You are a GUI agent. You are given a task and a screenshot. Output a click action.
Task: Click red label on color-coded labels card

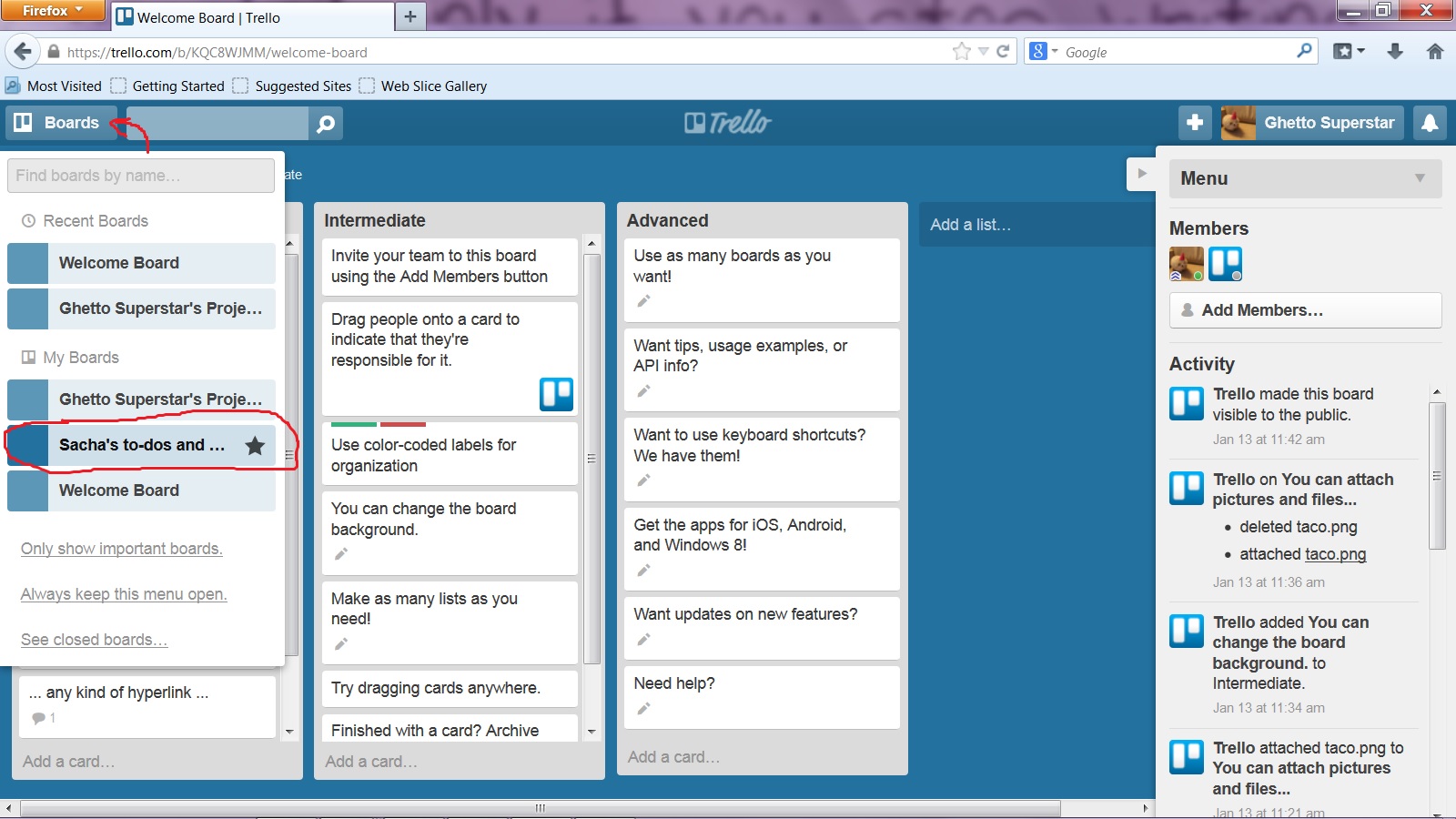(x=403, y=424)
